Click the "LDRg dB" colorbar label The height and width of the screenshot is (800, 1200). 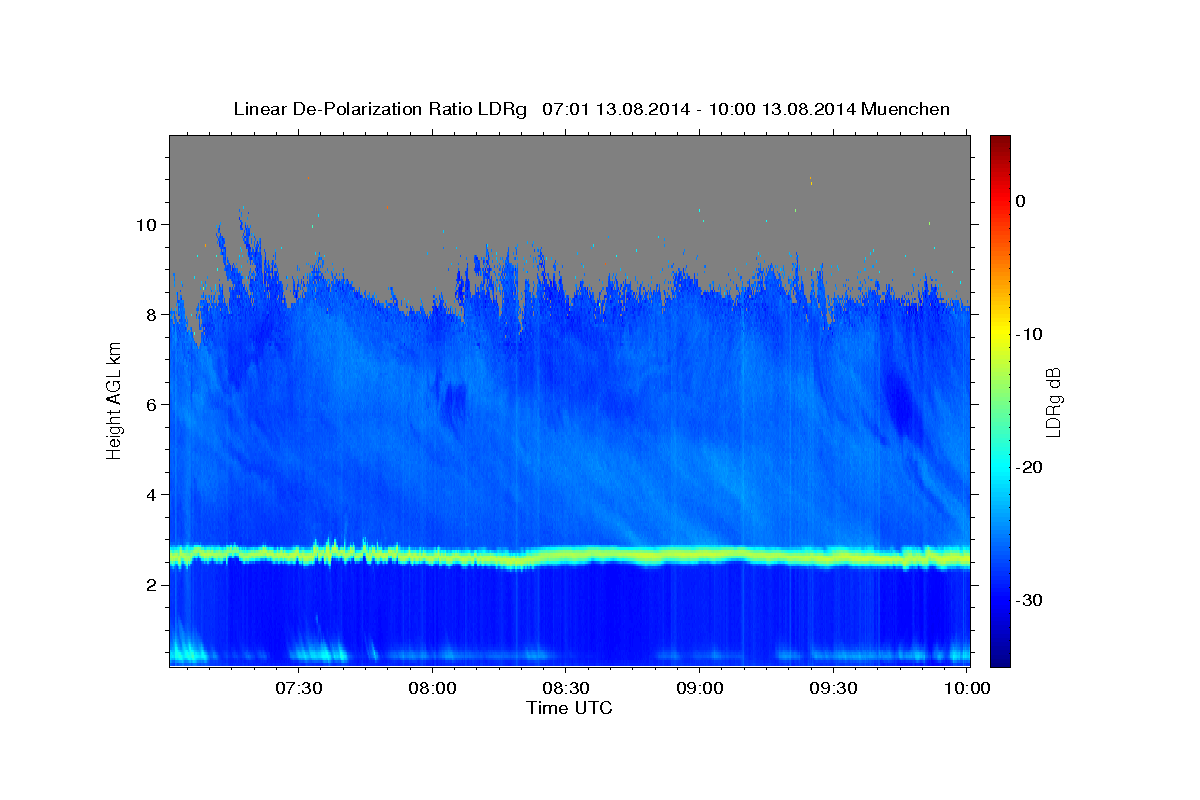1052,400
